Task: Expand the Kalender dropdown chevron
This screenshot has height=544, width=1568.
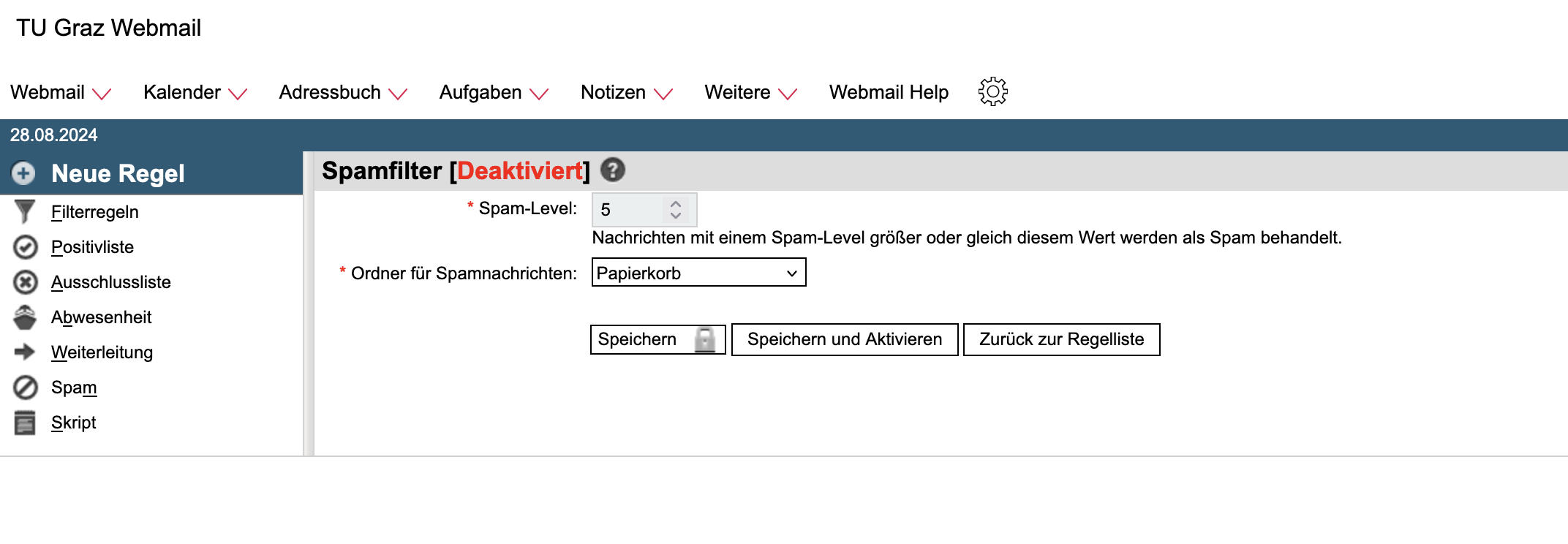Action: tap(238, 94)
